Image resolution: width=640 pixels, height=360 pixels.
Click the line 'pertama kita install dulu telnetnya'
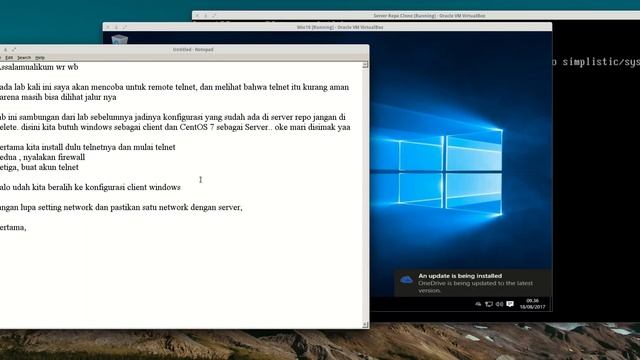[x=88, y=147]
